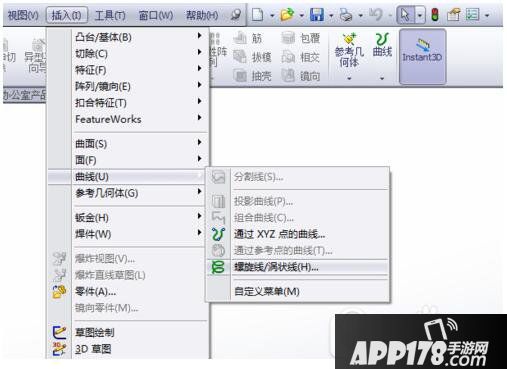This screenshot has height=369, width=507.
Task: Select Curve (曲线) menu entry
Action: point(128,177)
